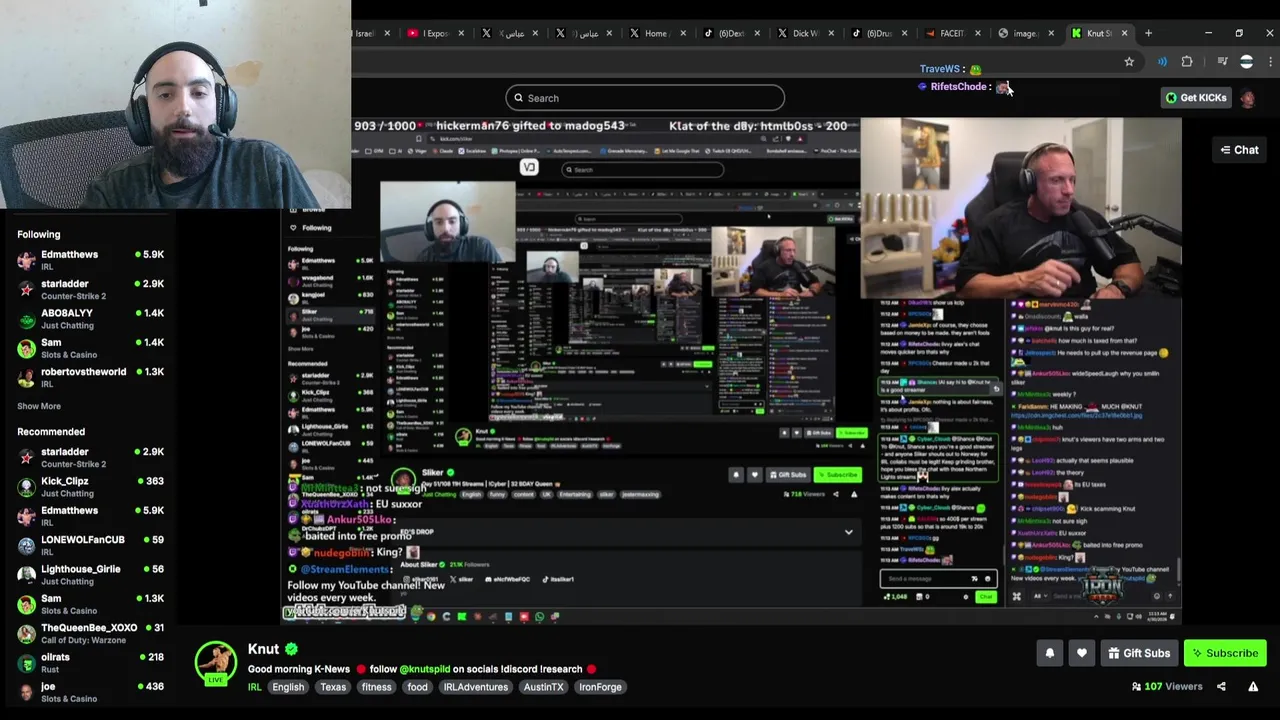Select the IronForge tag
Screen dimensions: 1280x720
point(600,687)
